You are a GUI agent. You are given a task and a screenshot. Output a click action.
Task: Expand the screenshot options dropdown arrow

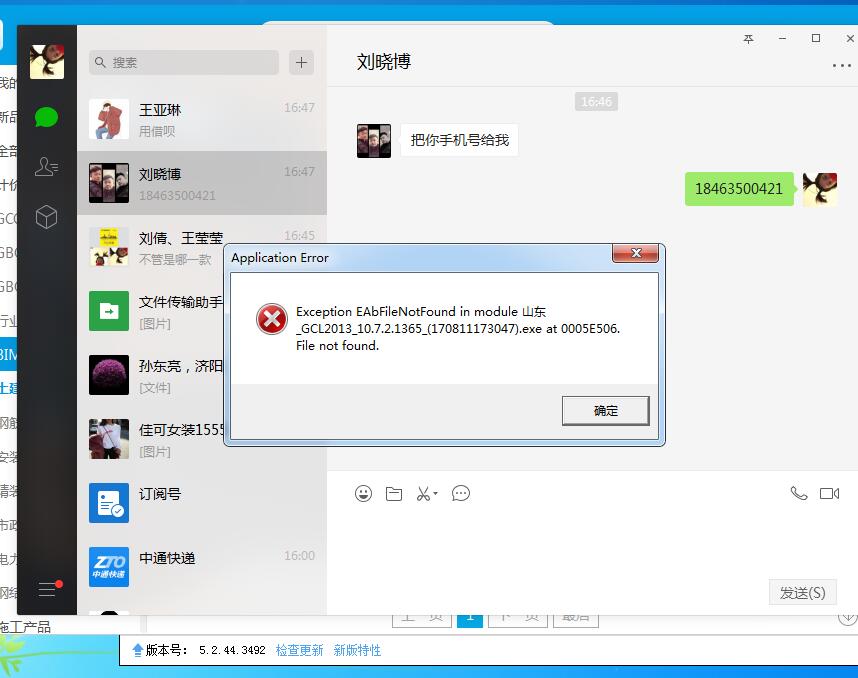click(x=436, y=494)
